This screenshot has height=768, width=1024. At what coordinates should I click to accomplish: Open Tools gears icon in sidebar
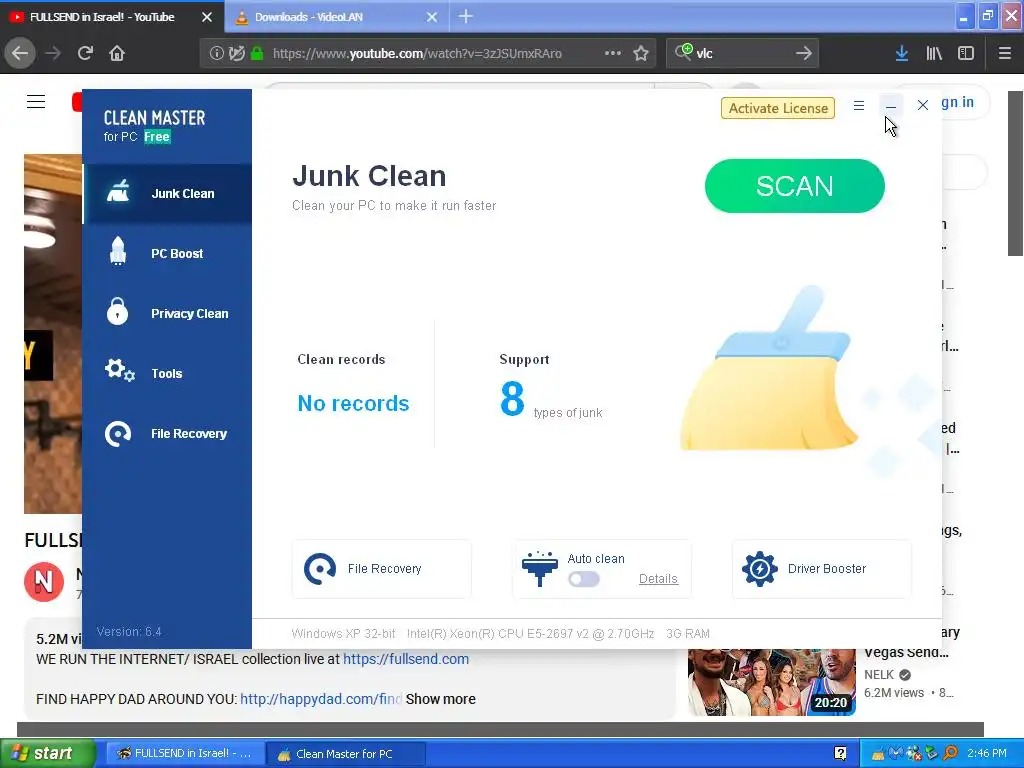[120, 372]
